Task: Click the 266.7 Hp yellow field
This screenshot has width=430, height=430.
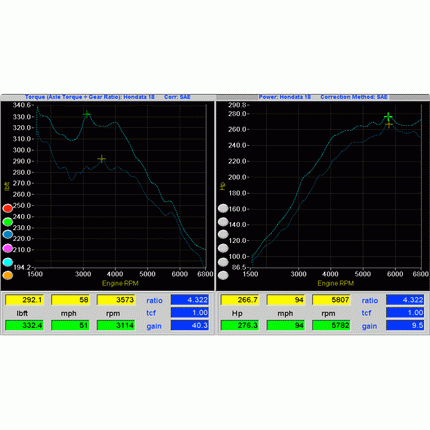Action: (240, 300)
